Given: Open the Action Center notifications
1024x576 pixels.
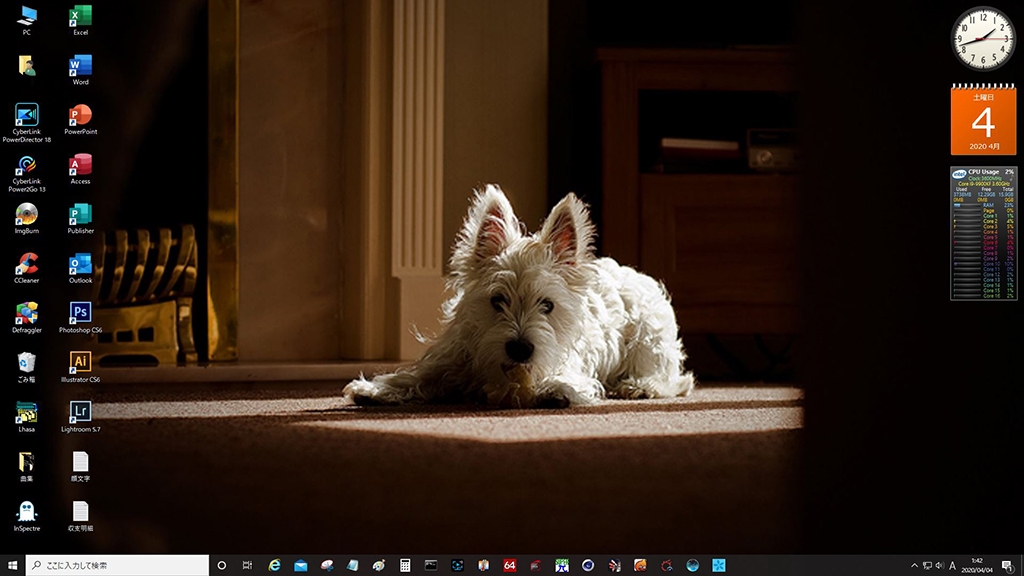Looking at the screenshot, I should (x=1008, y=566).
